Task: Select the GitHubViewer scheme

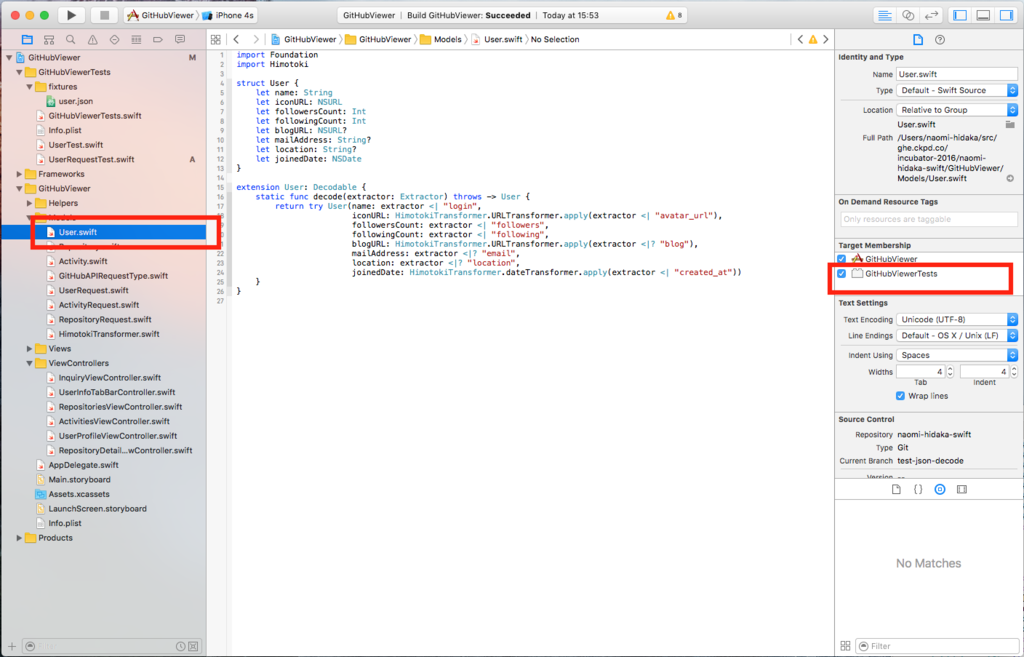Action: (x=161, y=15)
